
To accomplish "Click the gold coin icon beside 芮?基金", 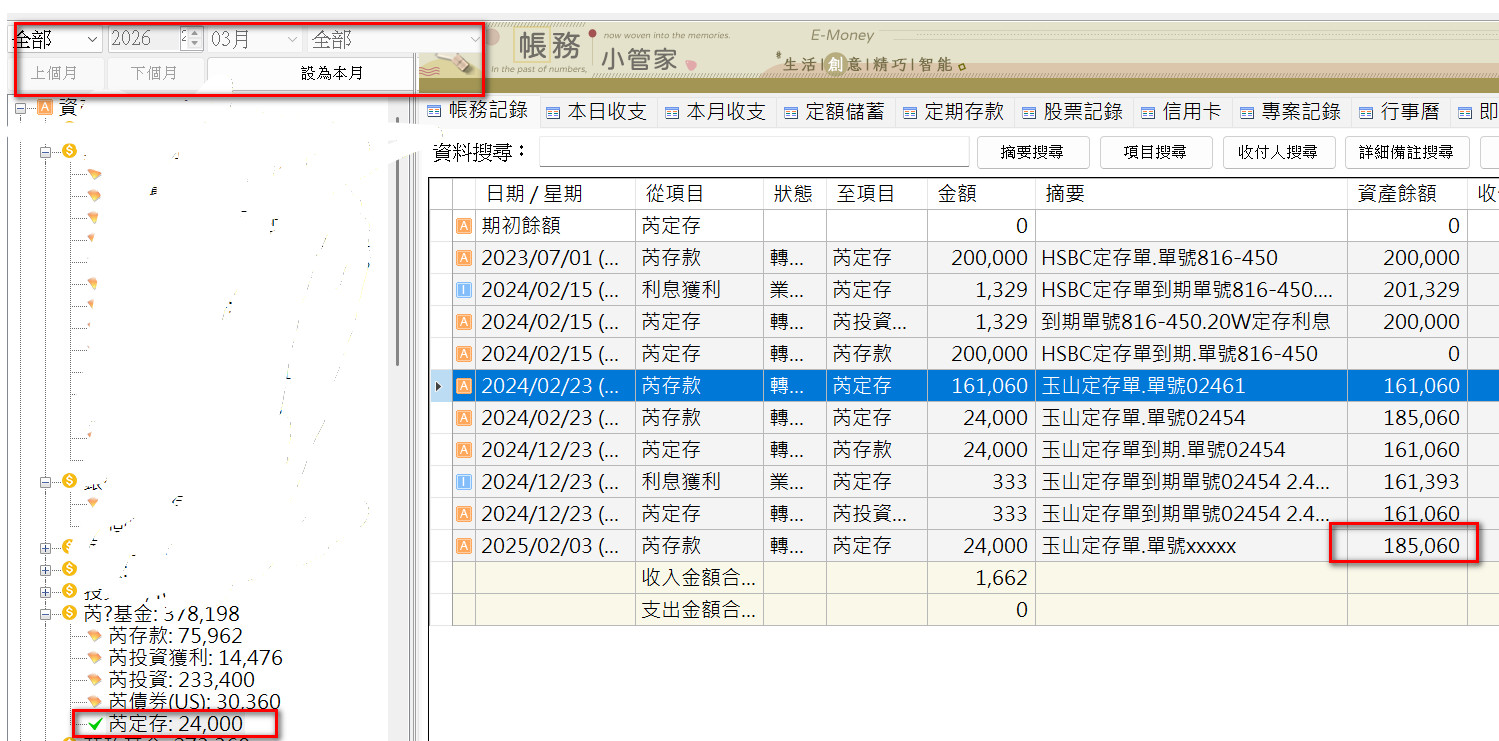I will (69, 613).
